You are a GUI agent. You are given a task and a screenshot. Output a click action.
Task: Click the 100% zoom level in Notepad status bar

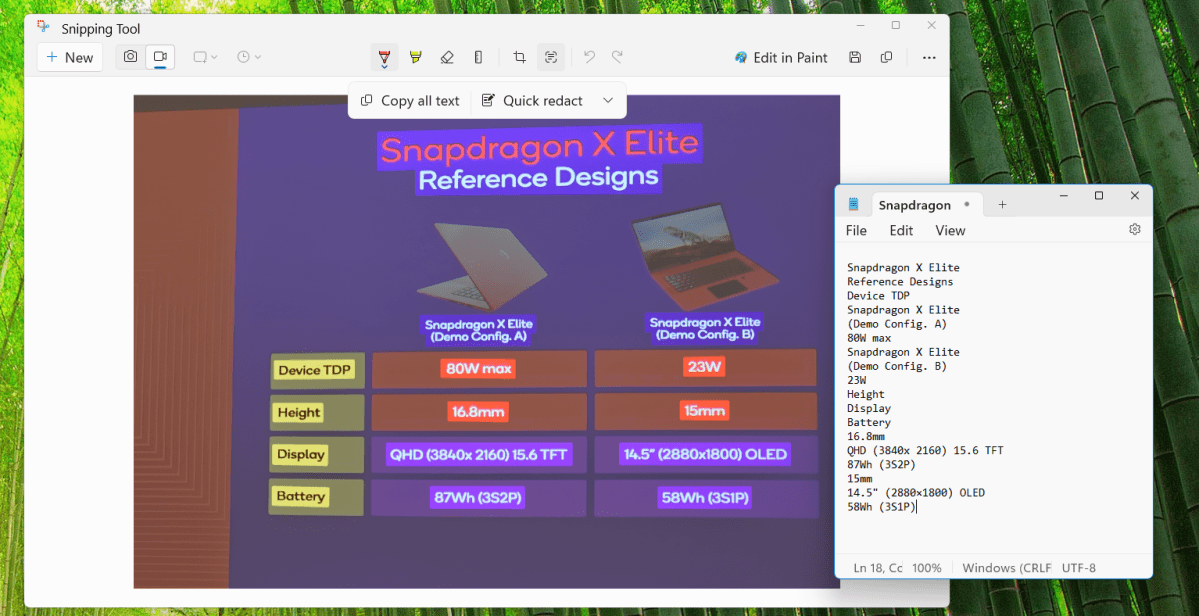927,568
